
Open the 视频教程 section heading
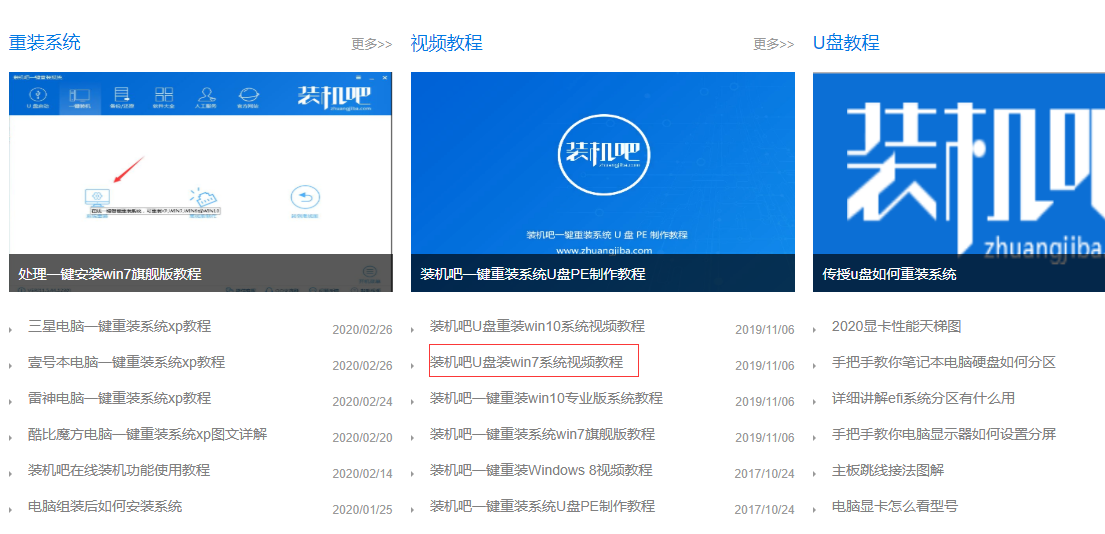pos(446,43)
